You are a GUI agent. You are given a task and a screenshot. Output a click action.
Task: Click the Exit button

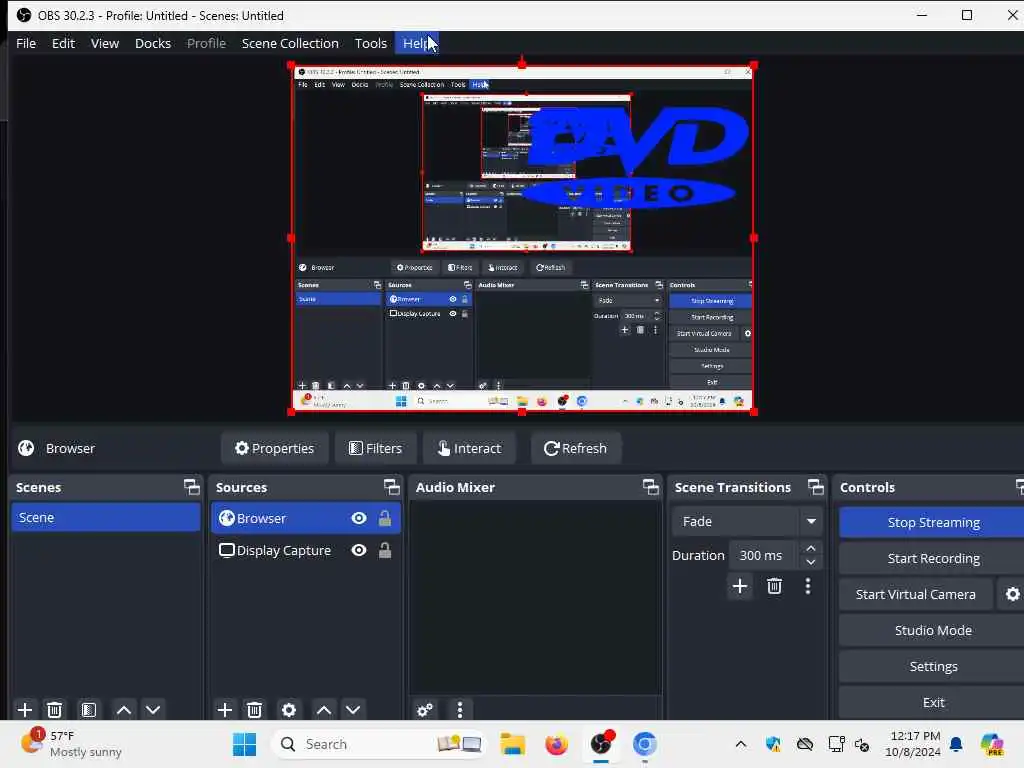[x=933, y=702]
